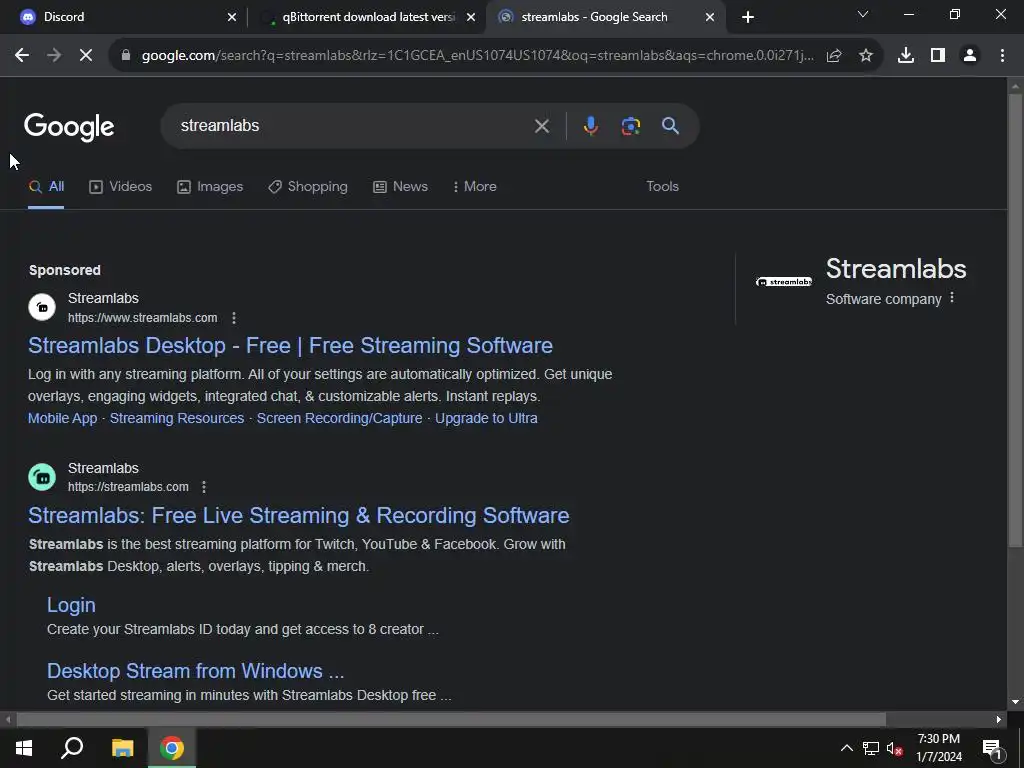Click the green Streamlabs favicon
The width and height of the screenshot is (1024, 768).
coord(42,477)
